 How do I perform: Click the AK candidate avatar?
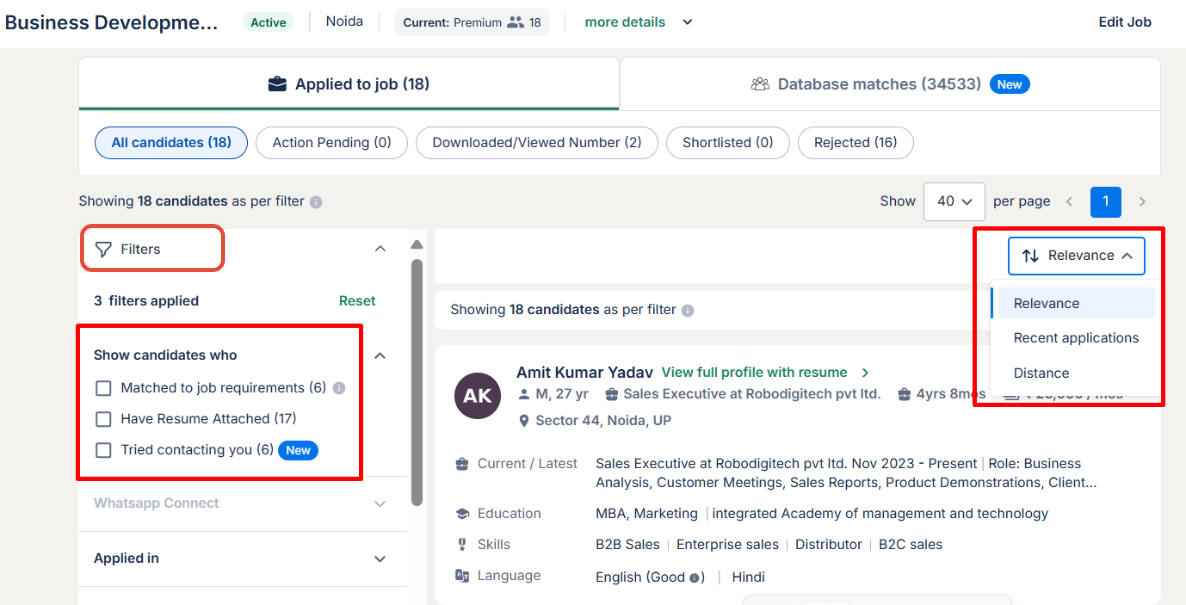tap(477, 396)
